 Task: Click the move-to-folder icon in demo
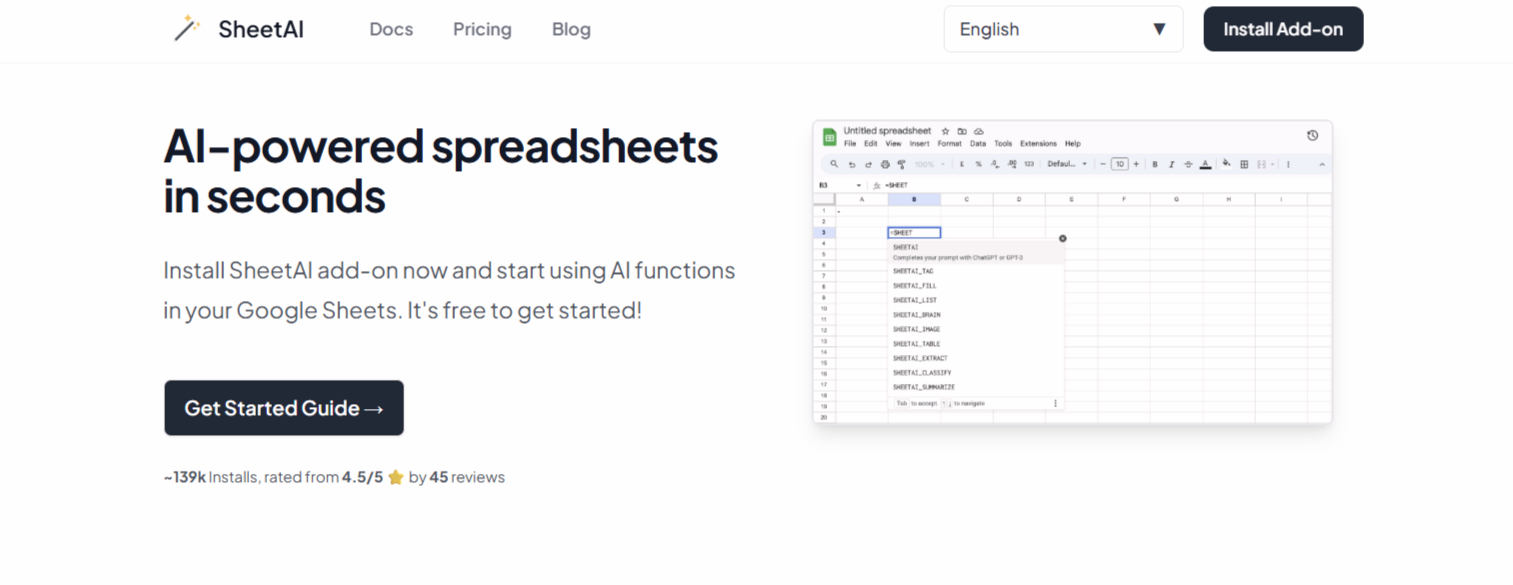962,131
